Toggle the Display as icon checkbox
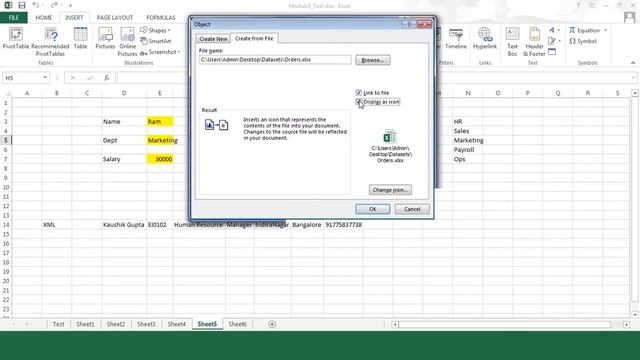Screen dimensions: 640x360 358,102
